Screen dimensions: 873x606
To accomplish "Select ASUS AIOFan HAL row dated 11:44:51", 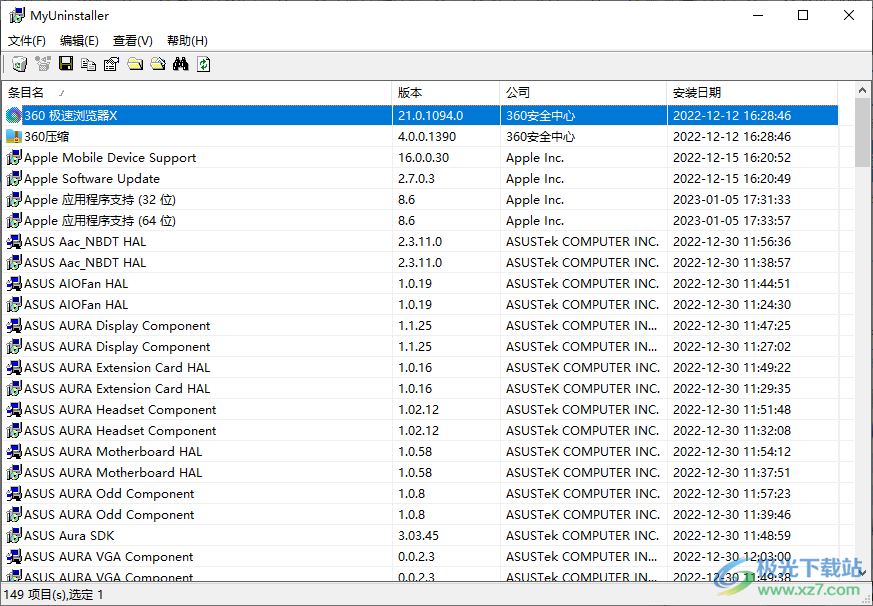I will click(420, 284).
